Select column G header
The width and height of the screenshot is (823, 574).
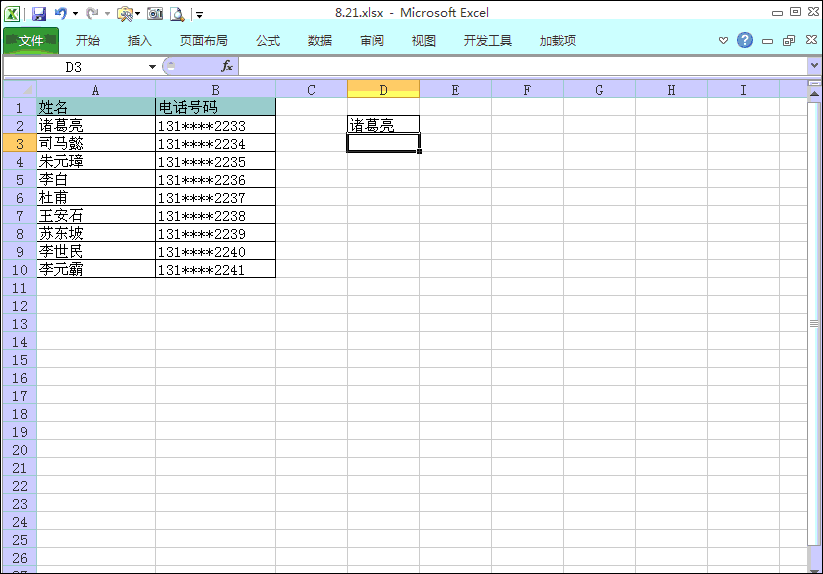click(x=599, y=90)
